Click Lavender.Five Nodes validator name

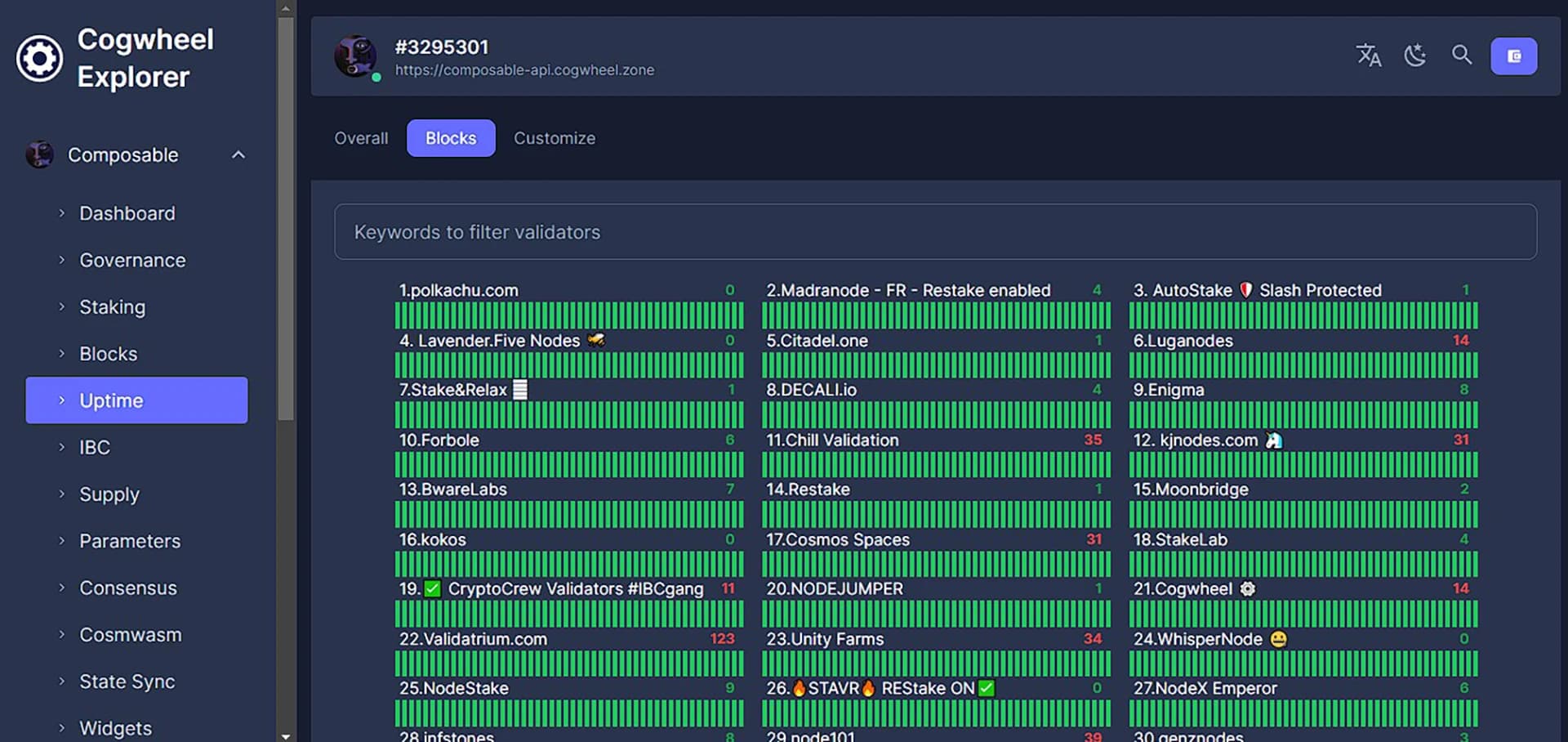[x=489, y=340]
